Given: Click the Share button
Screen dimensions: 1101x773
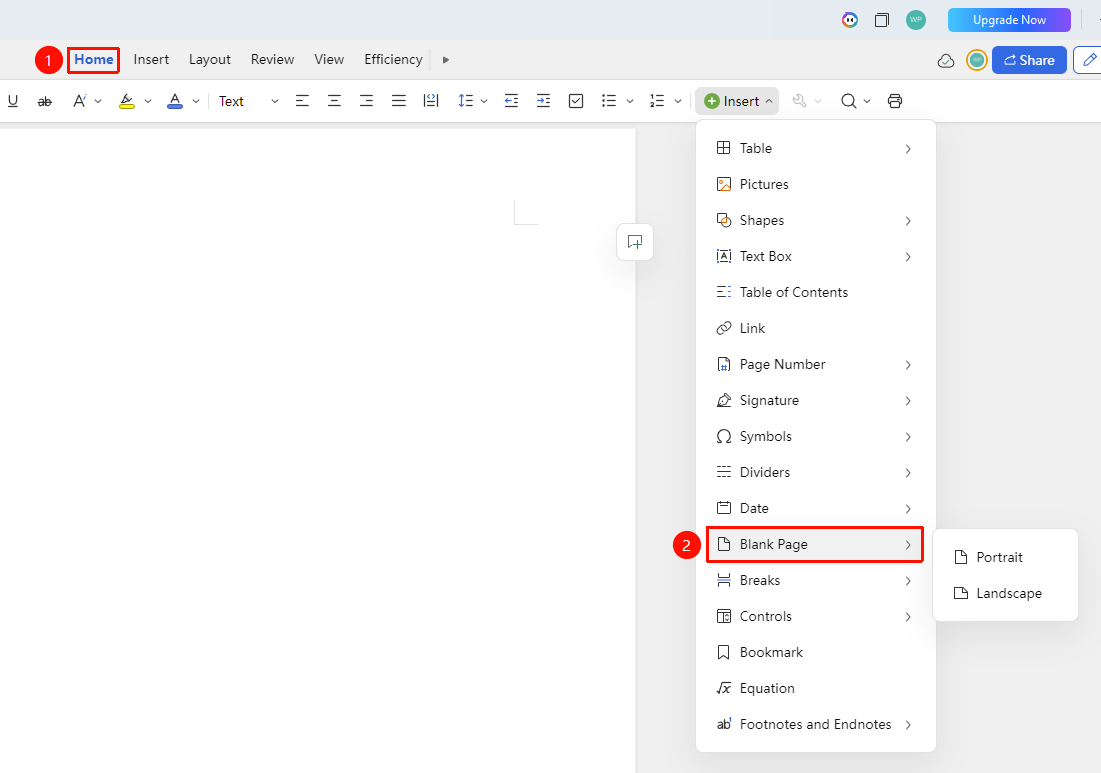Looking at the screenshot, I should pos(1029,60).
